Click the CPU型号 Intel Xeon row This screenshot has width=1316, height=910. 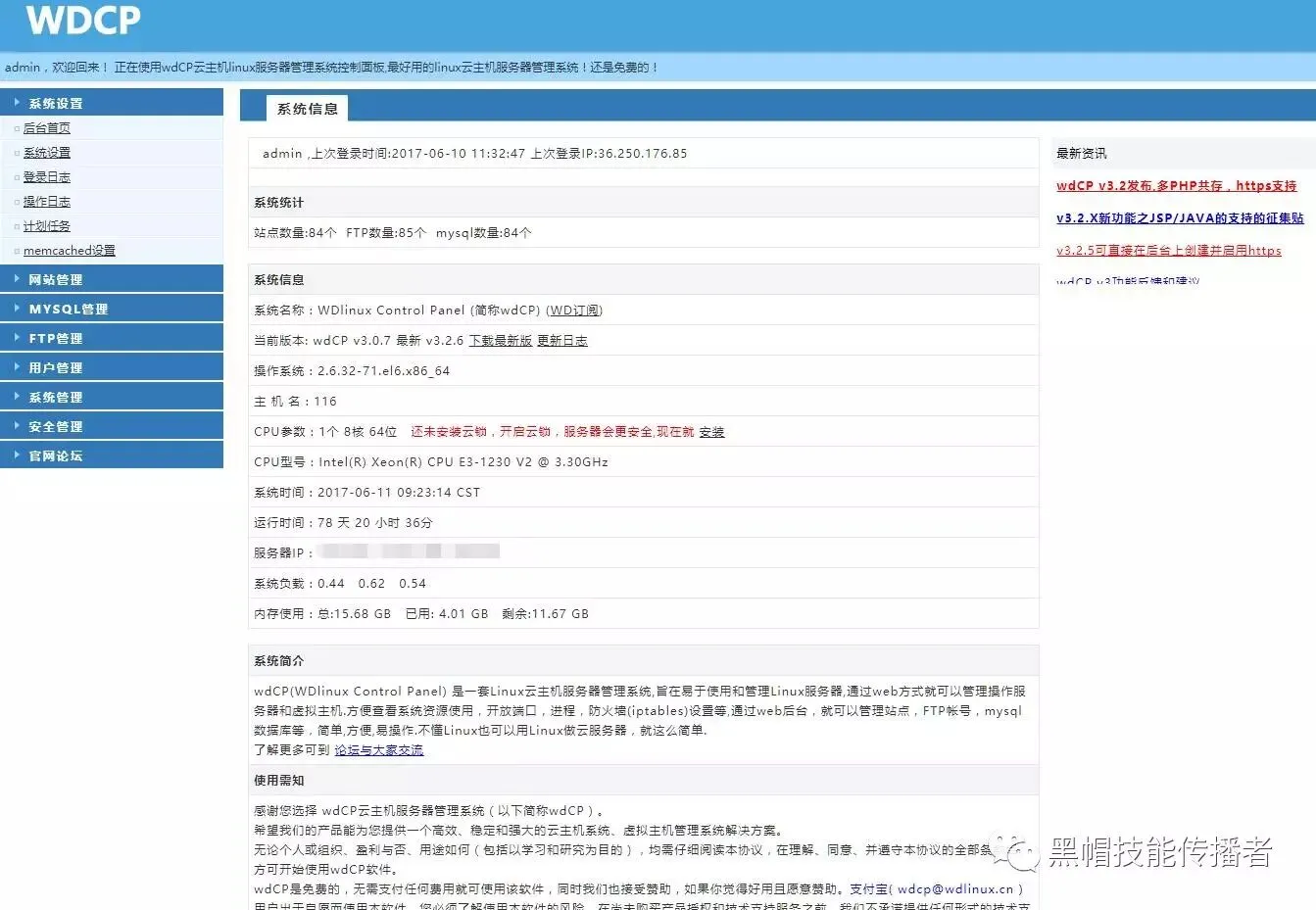tap(644, 462)
